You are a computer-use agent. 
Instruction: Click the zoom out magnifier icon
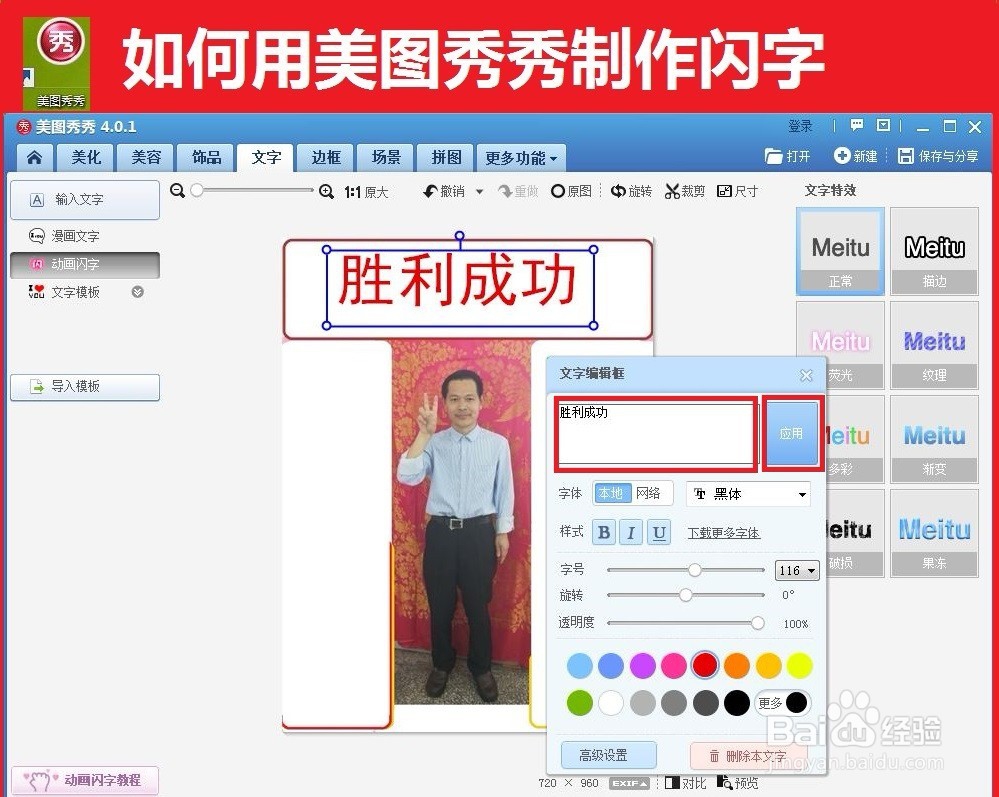click(x=178, y=190)
